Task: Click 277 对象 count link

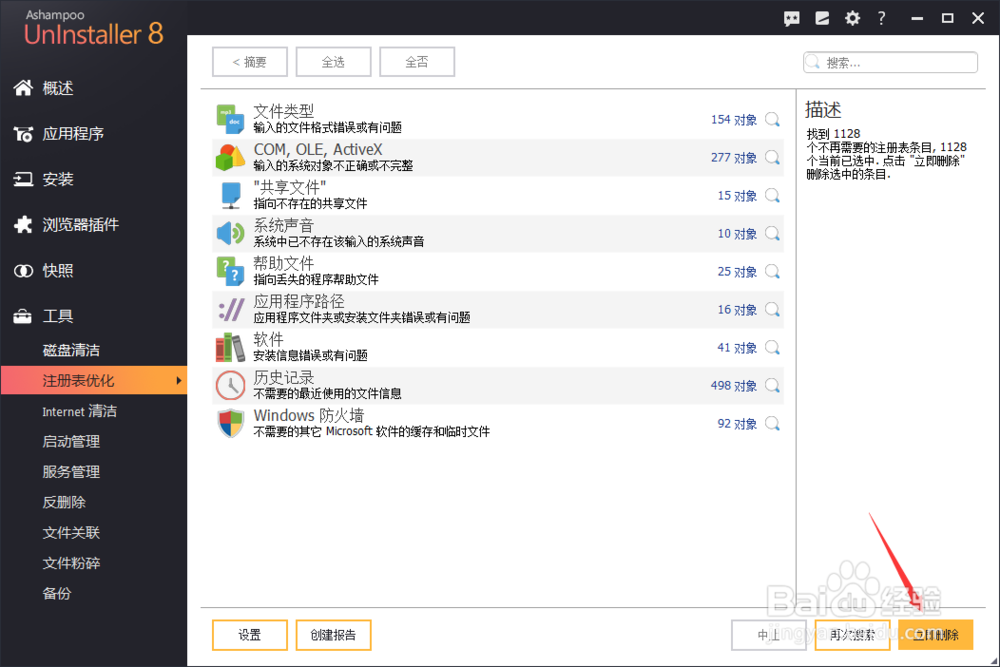Action: [x=733, y=158]
